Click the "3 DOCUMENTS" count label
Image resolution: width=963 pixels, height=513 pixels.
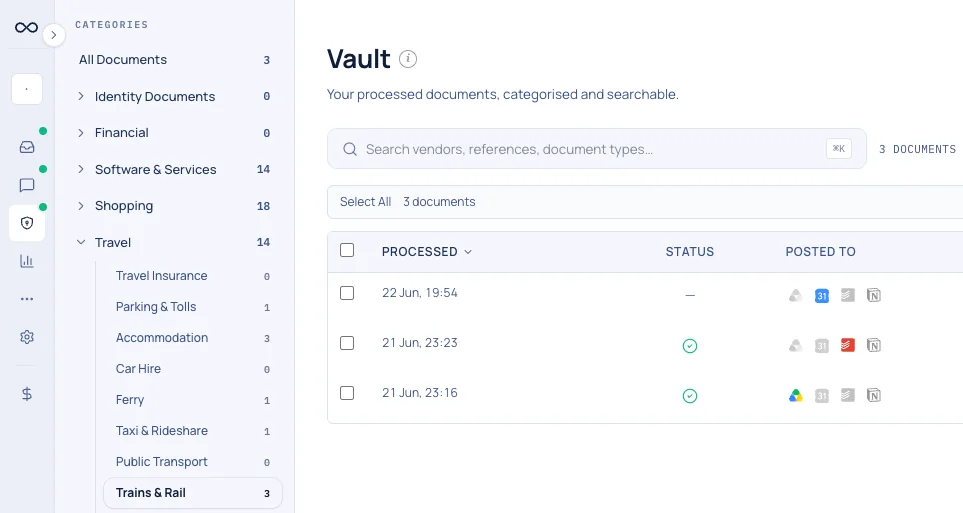(x=917, y=149)
